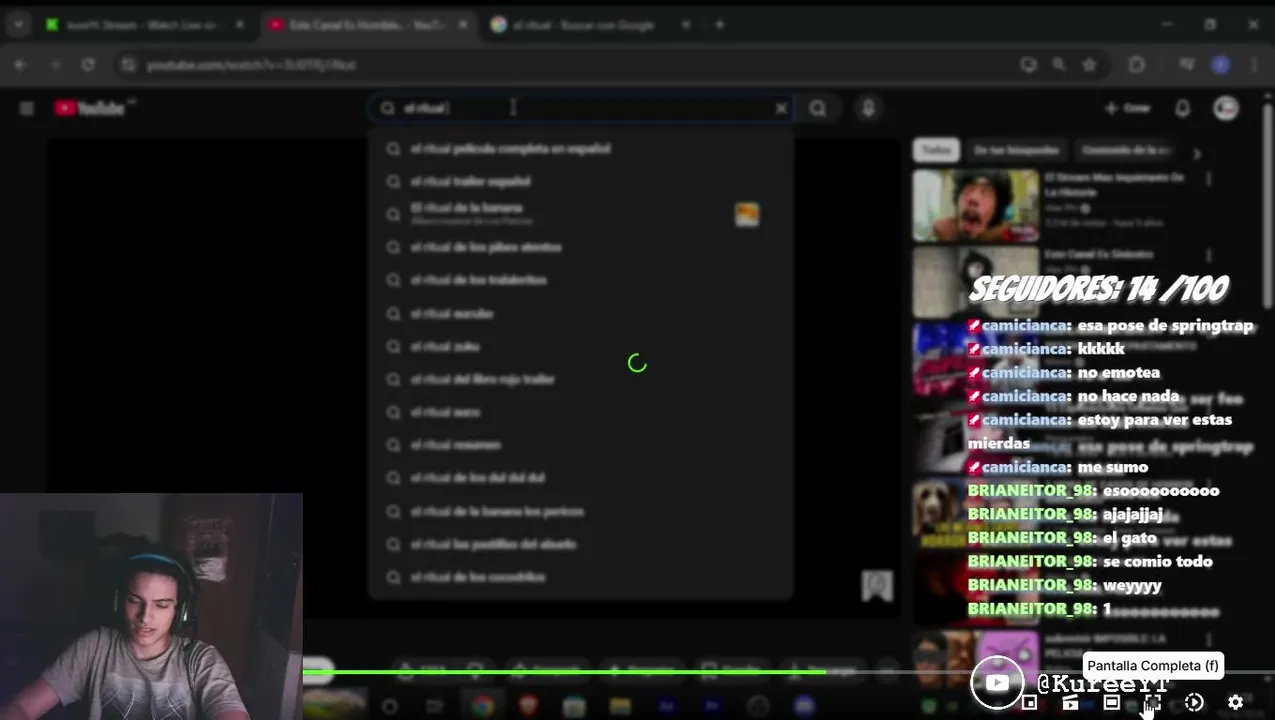The image size is (1275, 720).
Task: Open YouTube notifications bell
Action: (1182, 108)
